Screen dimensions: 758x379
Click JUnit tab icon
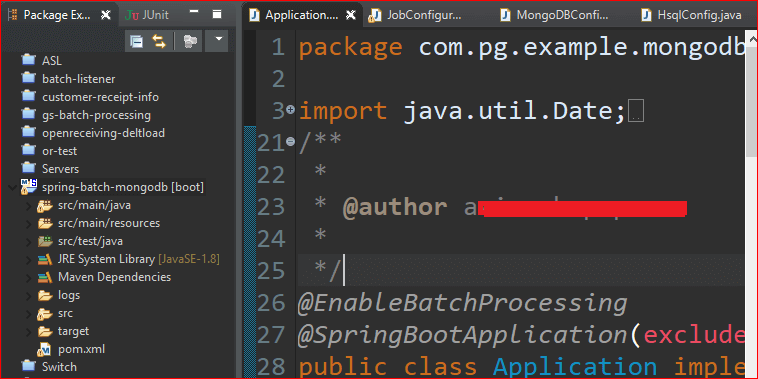131,15
